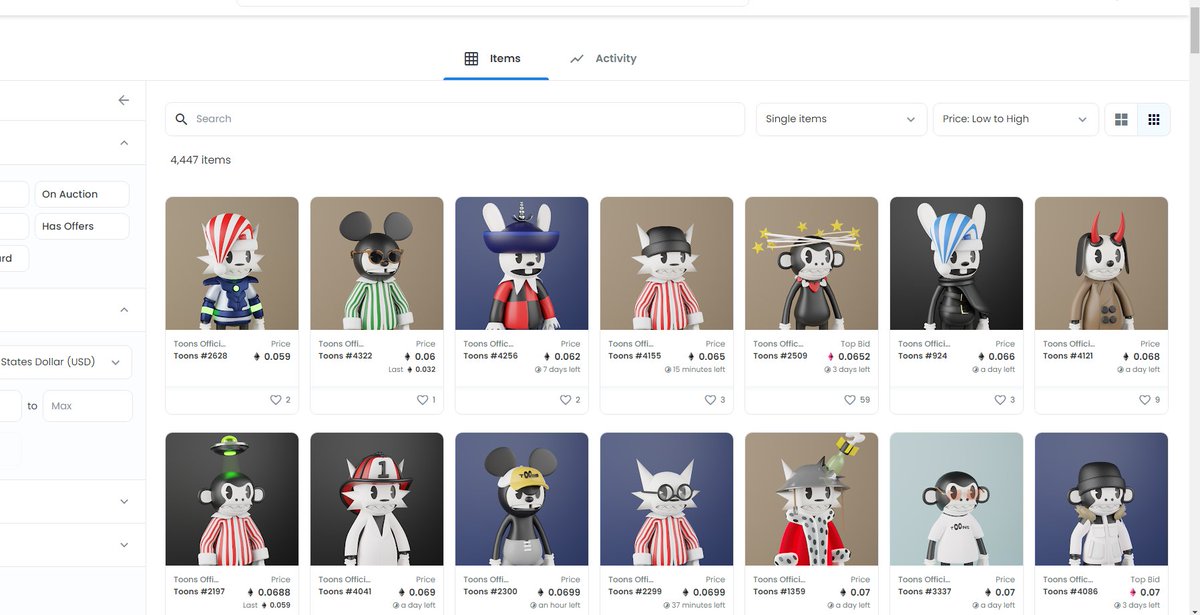Switch to large grid view
This screenshot has width=1200, height=615.
pos(1121,119)
